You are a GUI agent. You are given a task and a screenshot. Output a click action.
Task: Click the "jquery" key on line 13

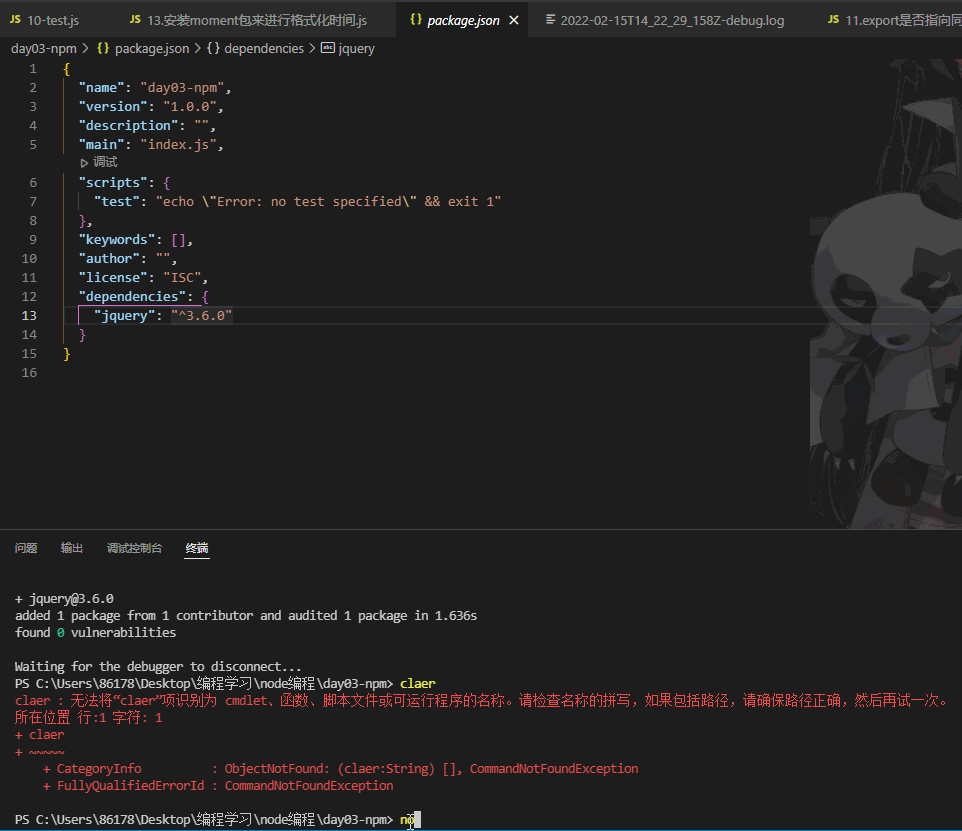(125, 316)
